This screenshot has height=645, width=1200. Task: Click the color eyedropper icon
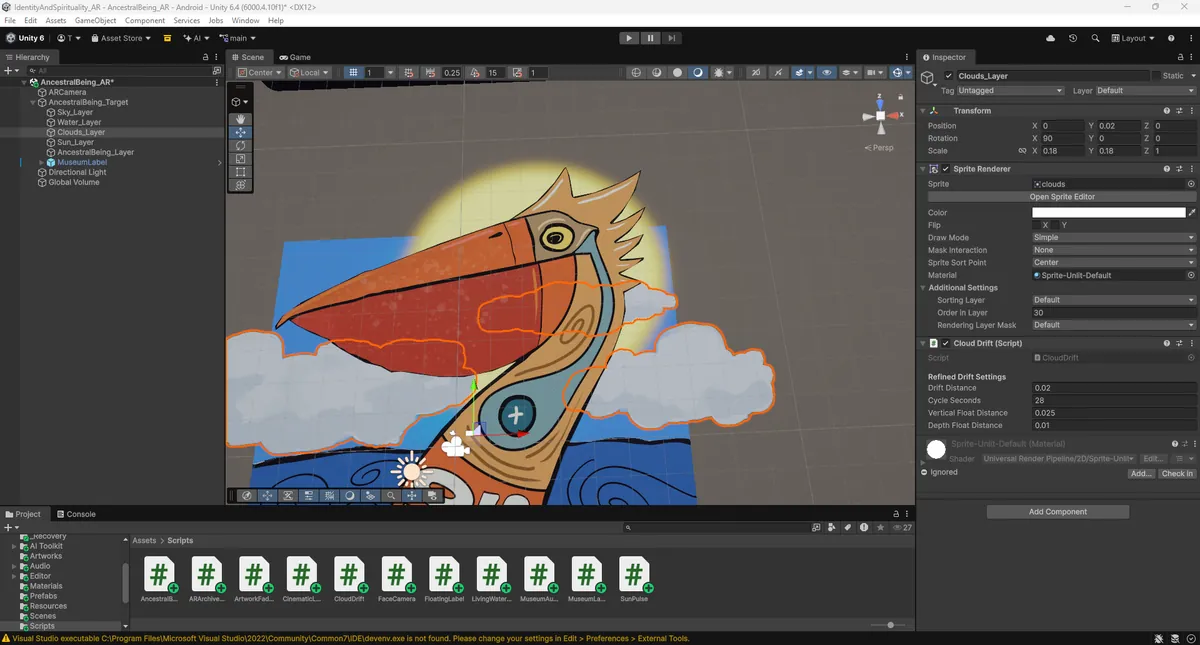[1191, 213]
